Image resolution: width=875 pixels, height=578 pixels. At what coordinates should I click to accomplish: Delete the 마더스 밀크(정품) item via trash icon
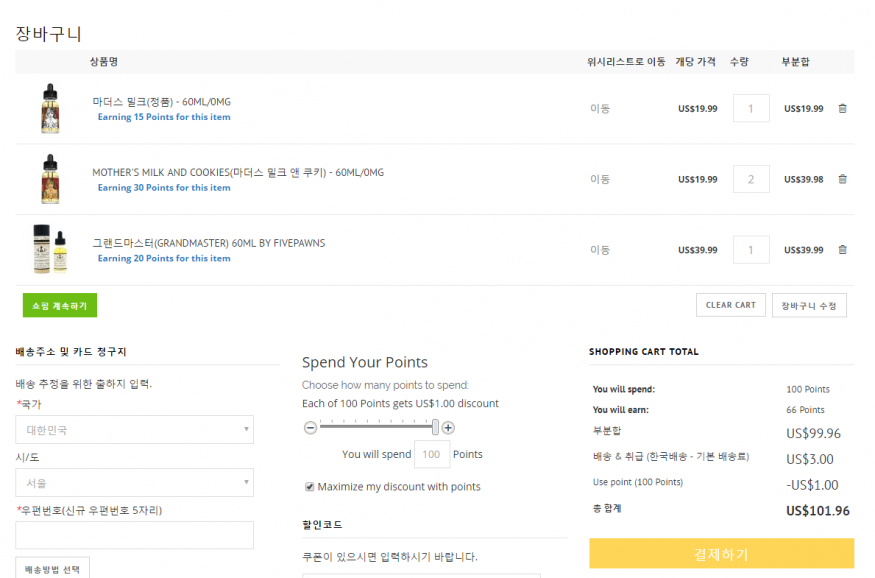tap(842, 109)
